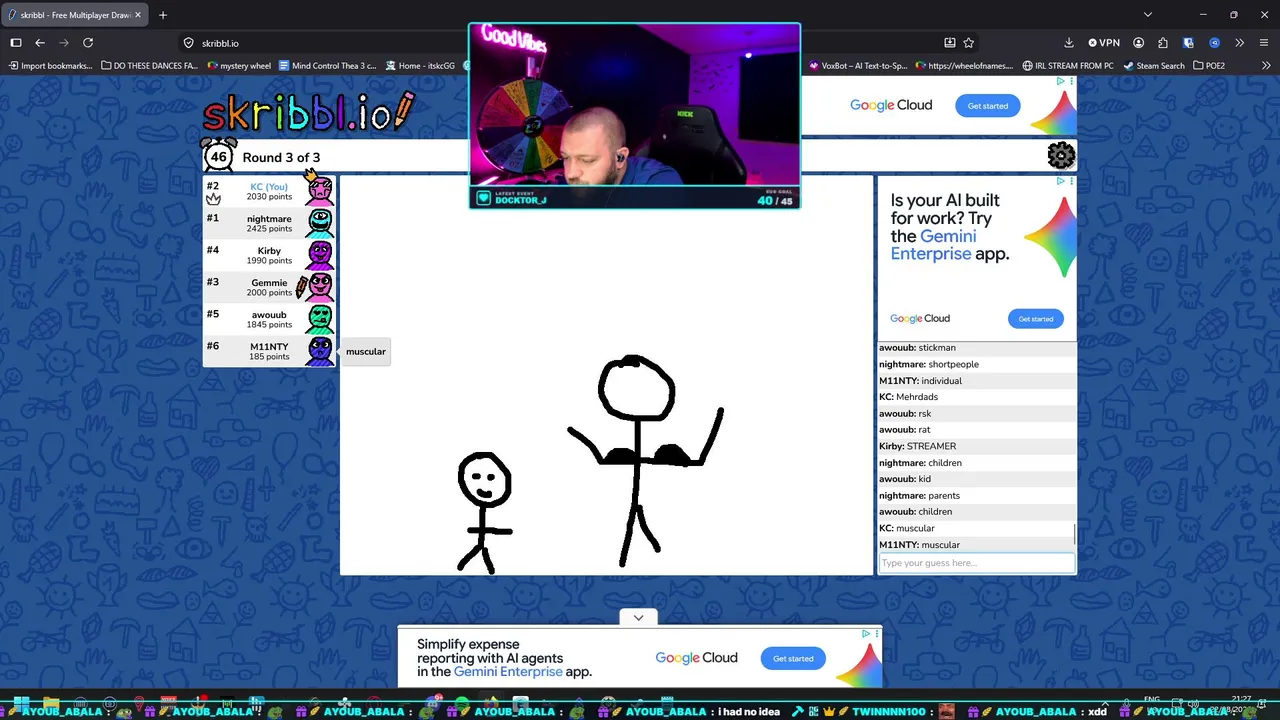Click the Kirby player name
Viewport: 1280px width, 720px height.
click(269, 251)
